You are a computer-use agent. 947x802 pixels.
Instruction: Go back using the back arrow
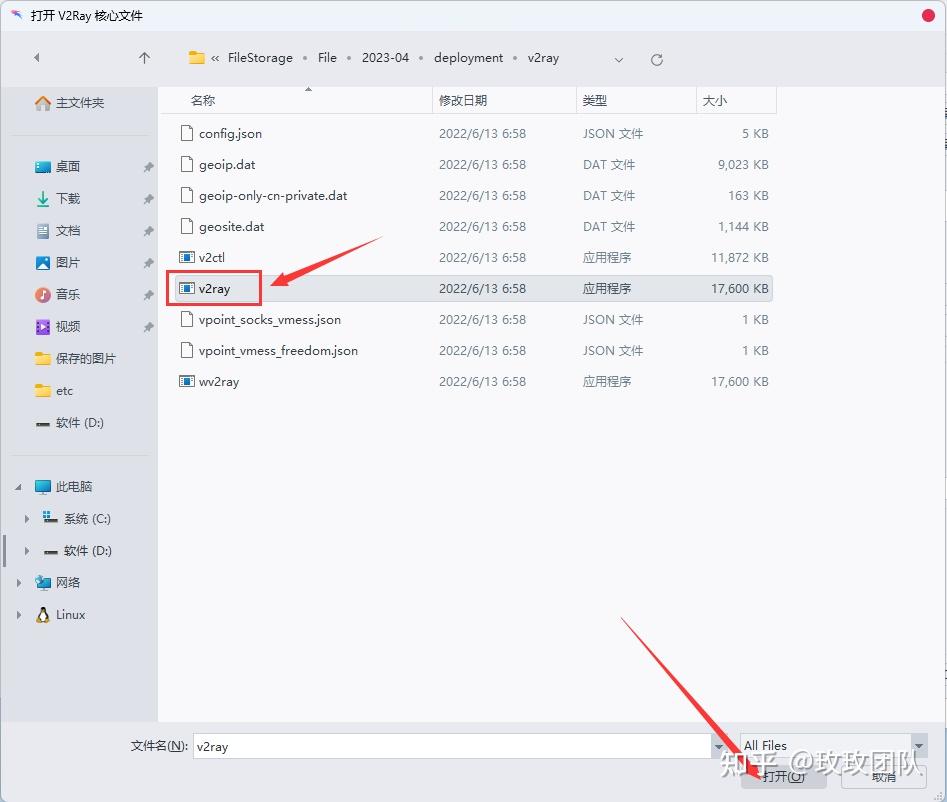(37, 57)
